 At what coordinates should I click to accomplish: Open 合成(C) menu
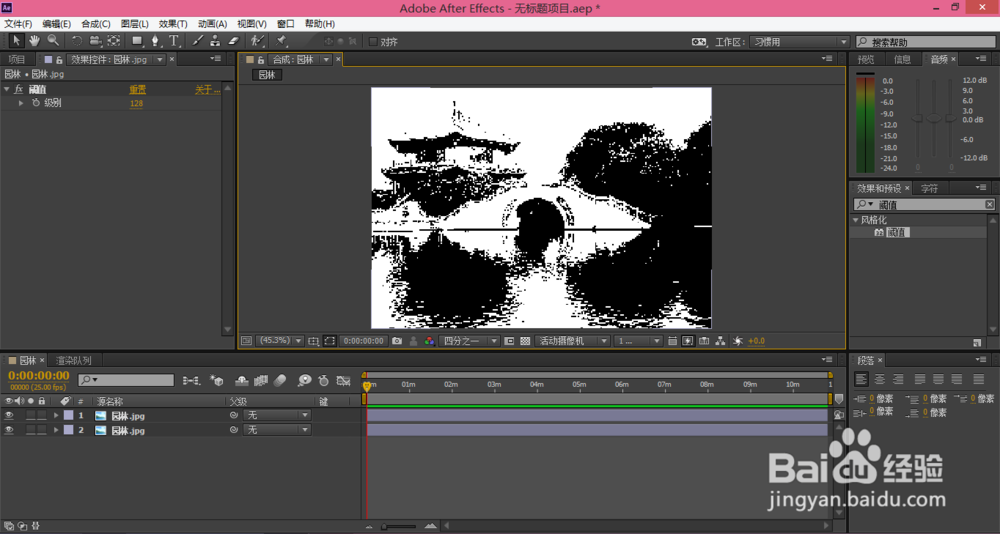point(96,24)
